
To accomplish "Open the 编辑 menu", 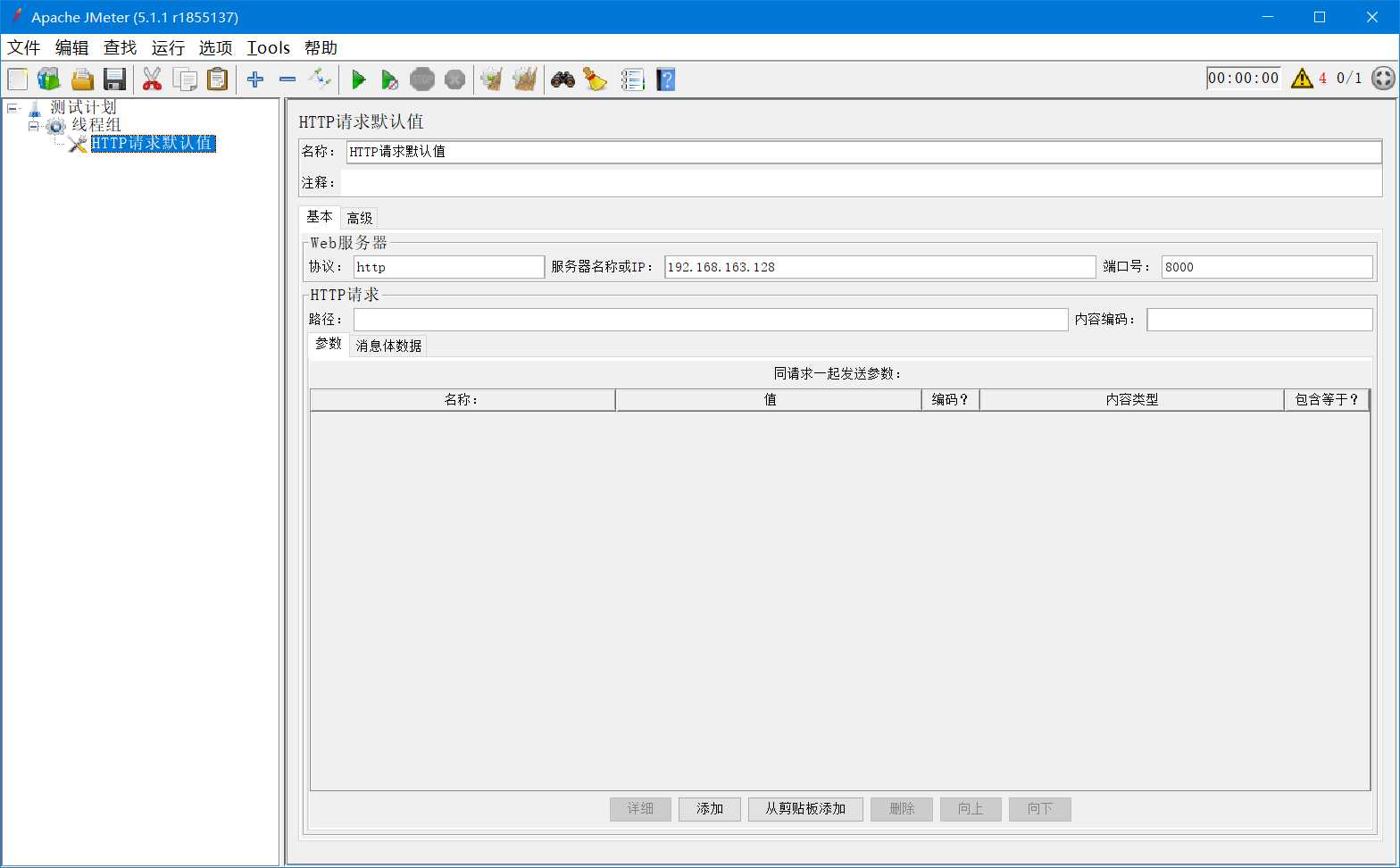I will click(x=71, y=47).
